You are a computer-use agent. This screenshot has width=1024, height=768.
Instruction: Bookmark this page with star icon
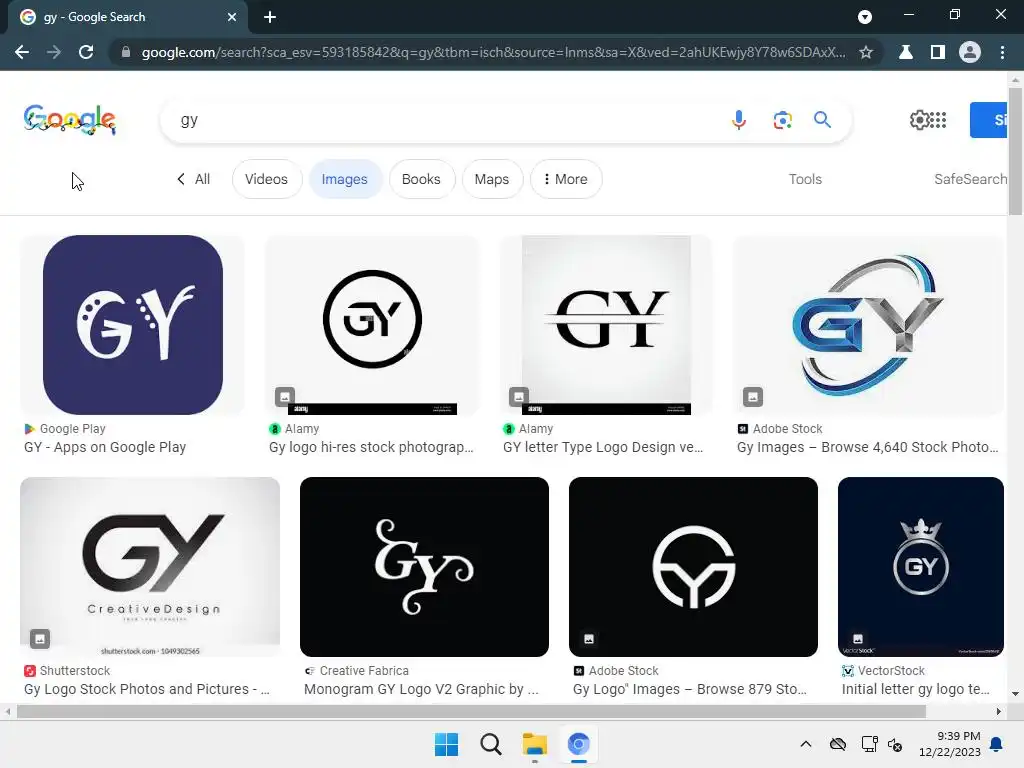(x=866, y=52)
